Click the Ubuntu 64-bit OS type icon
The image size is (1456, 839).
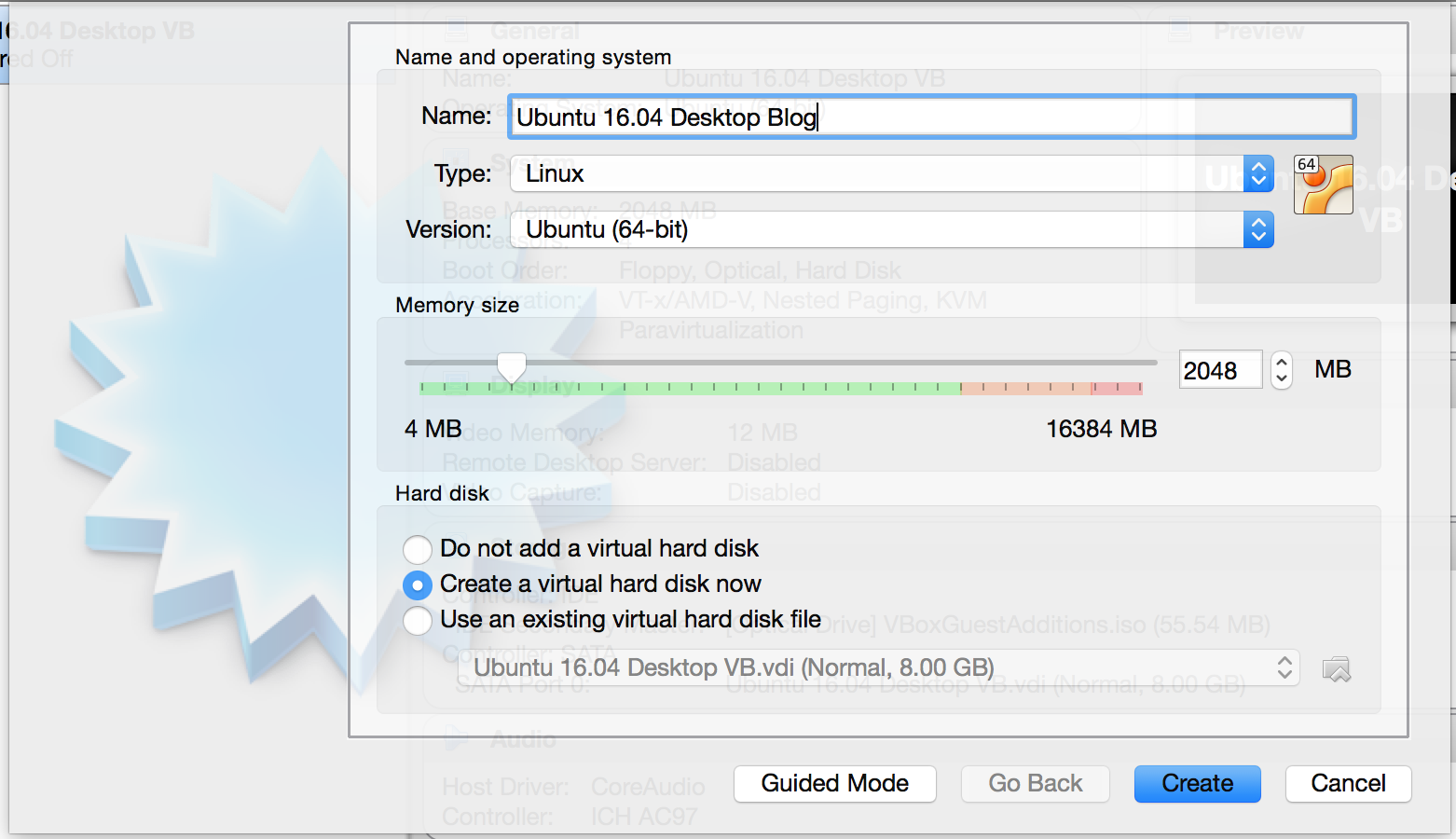click(x=1323, y=185)
